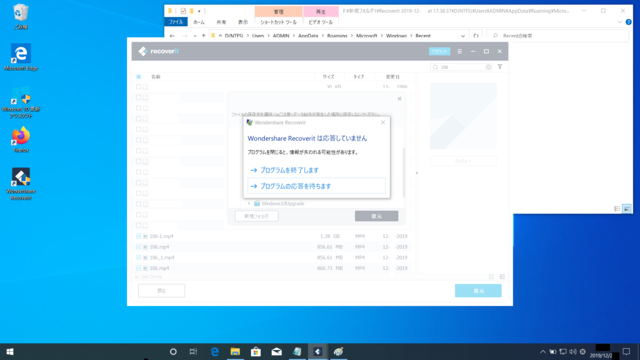640x360 pixels.
Task: Open the ホーム tab in Explorer
Action: tap(199, 22)
